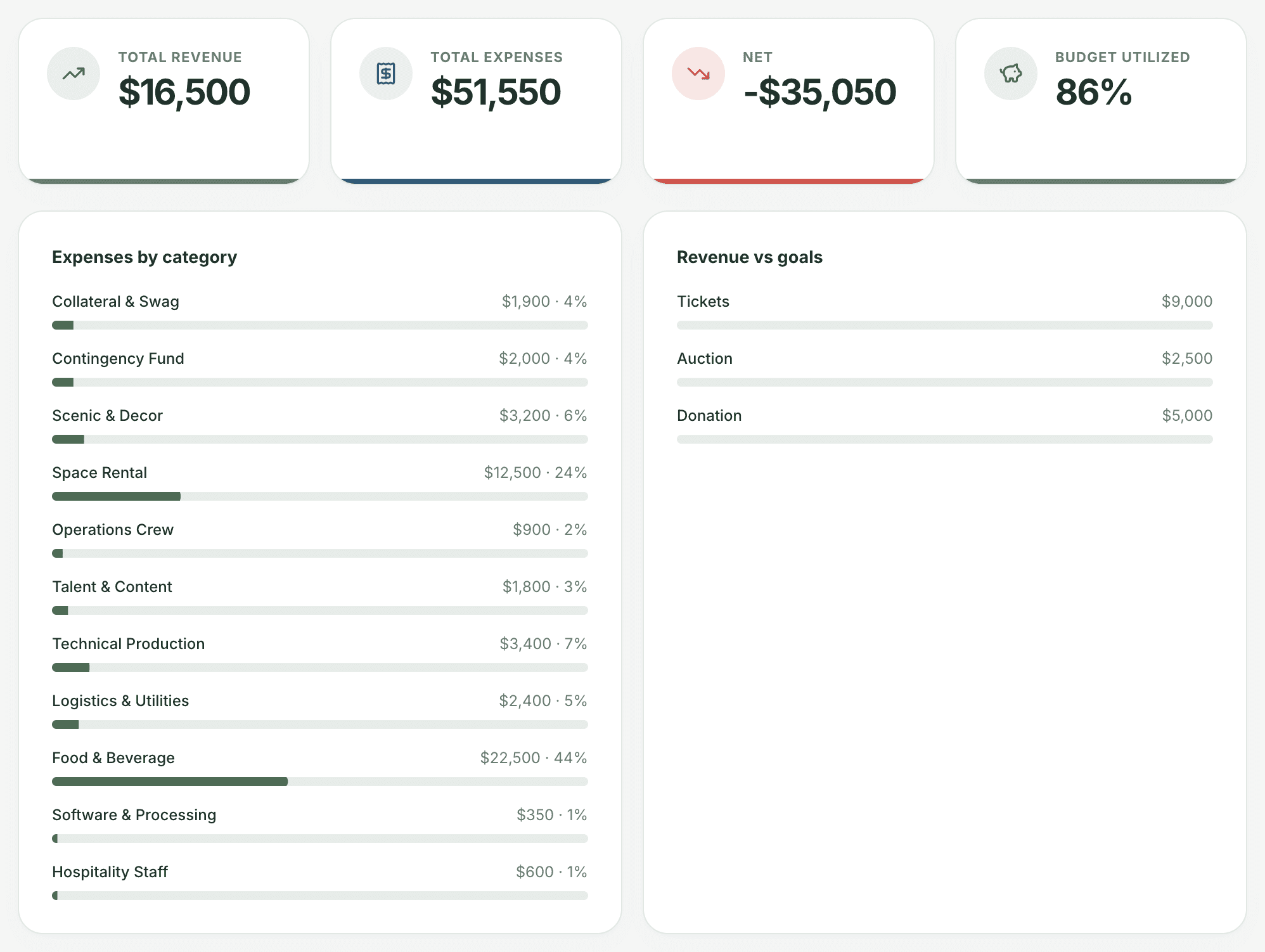1265x952 pixels.
Task: Click the Technical Production progress bar
Action: click(320, 667)
